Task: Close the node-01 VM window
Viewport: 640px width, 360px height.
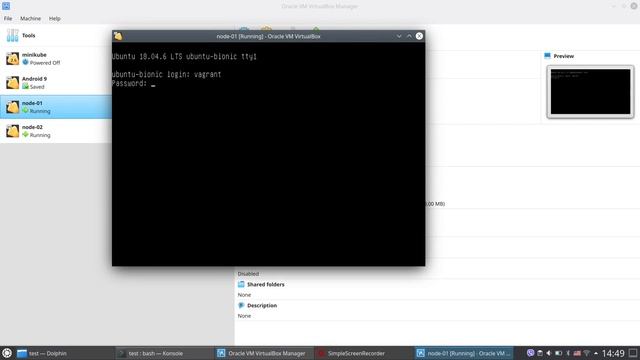Action: pos(419,36)
